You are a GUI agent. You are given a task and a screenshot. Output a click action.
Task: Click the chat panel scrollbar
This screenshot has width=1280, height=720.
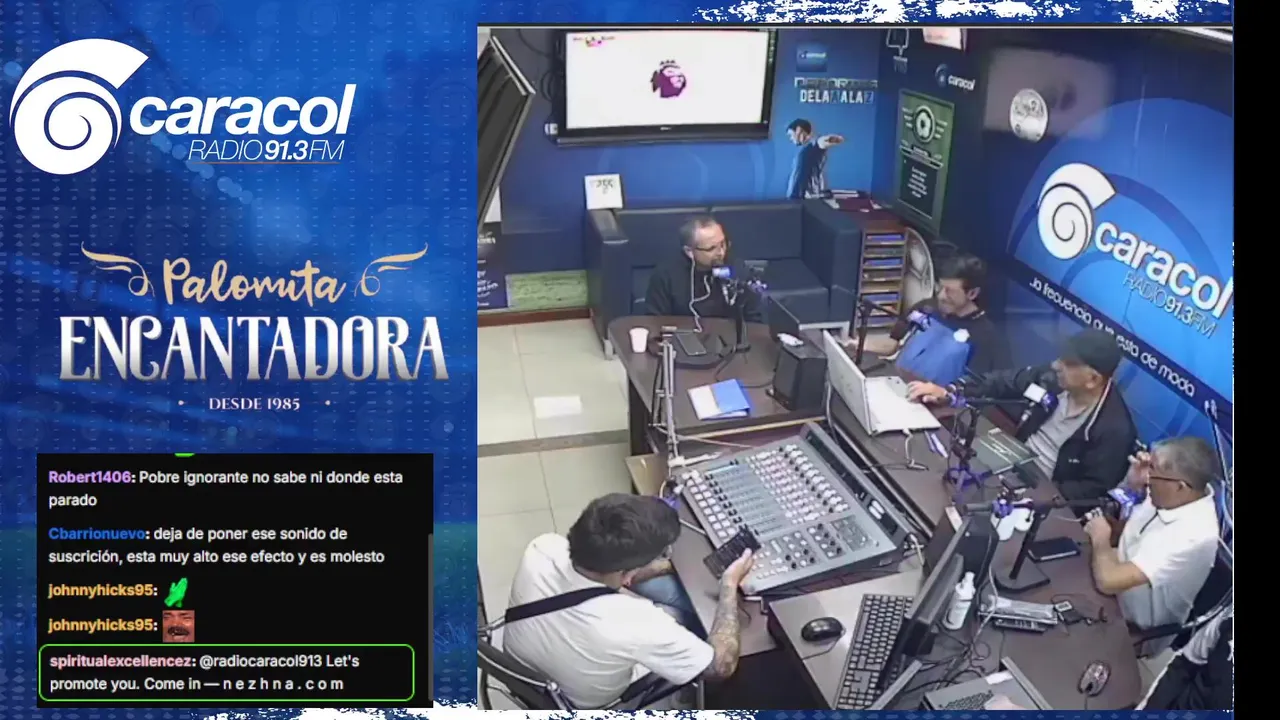[x=431, y=617]
